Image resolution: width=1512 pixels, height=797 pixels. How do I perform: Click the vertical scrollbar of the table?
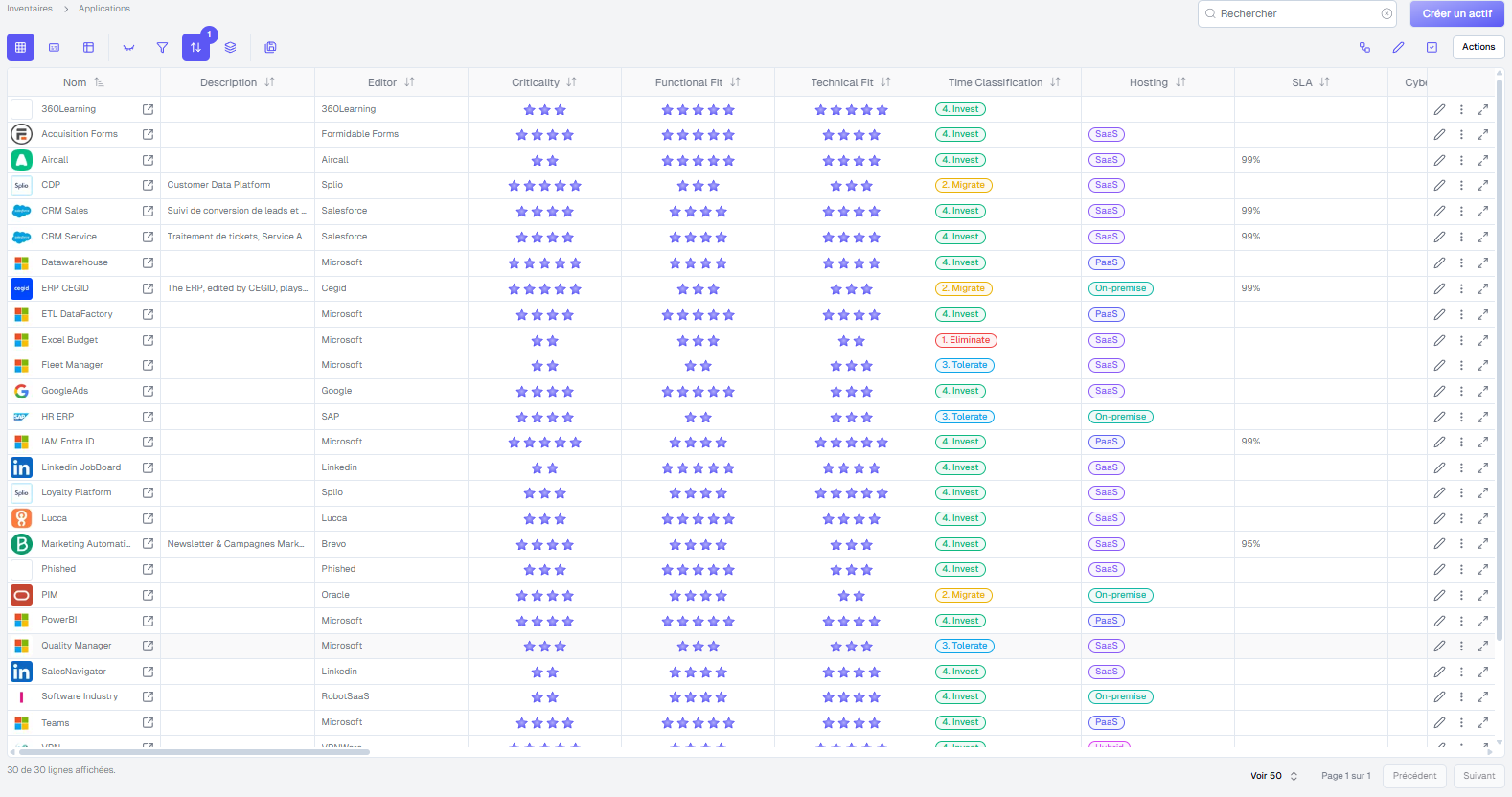click(x=1500, y=359)
